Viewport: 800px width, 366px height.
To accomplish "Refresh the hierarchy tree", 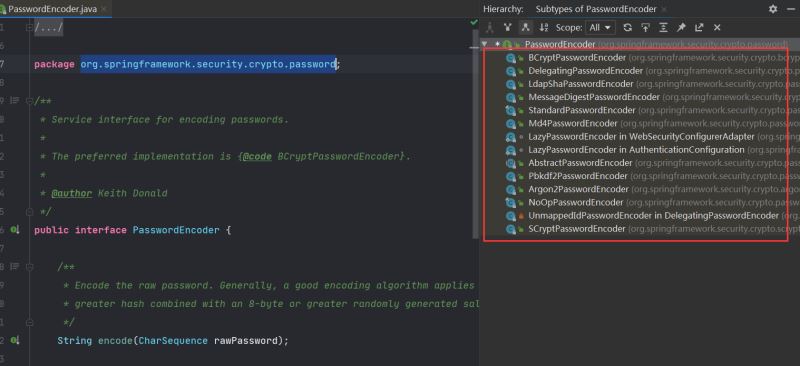I will click(x=628, y=28).
